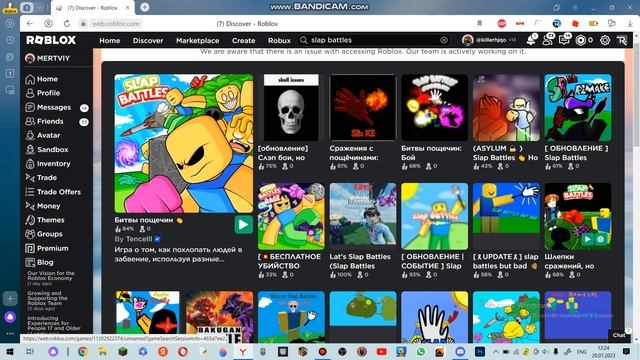Viewport: 640px width, 360px height.
Task: Click the web.roblox.com address bar
Action: click(115, 24)
